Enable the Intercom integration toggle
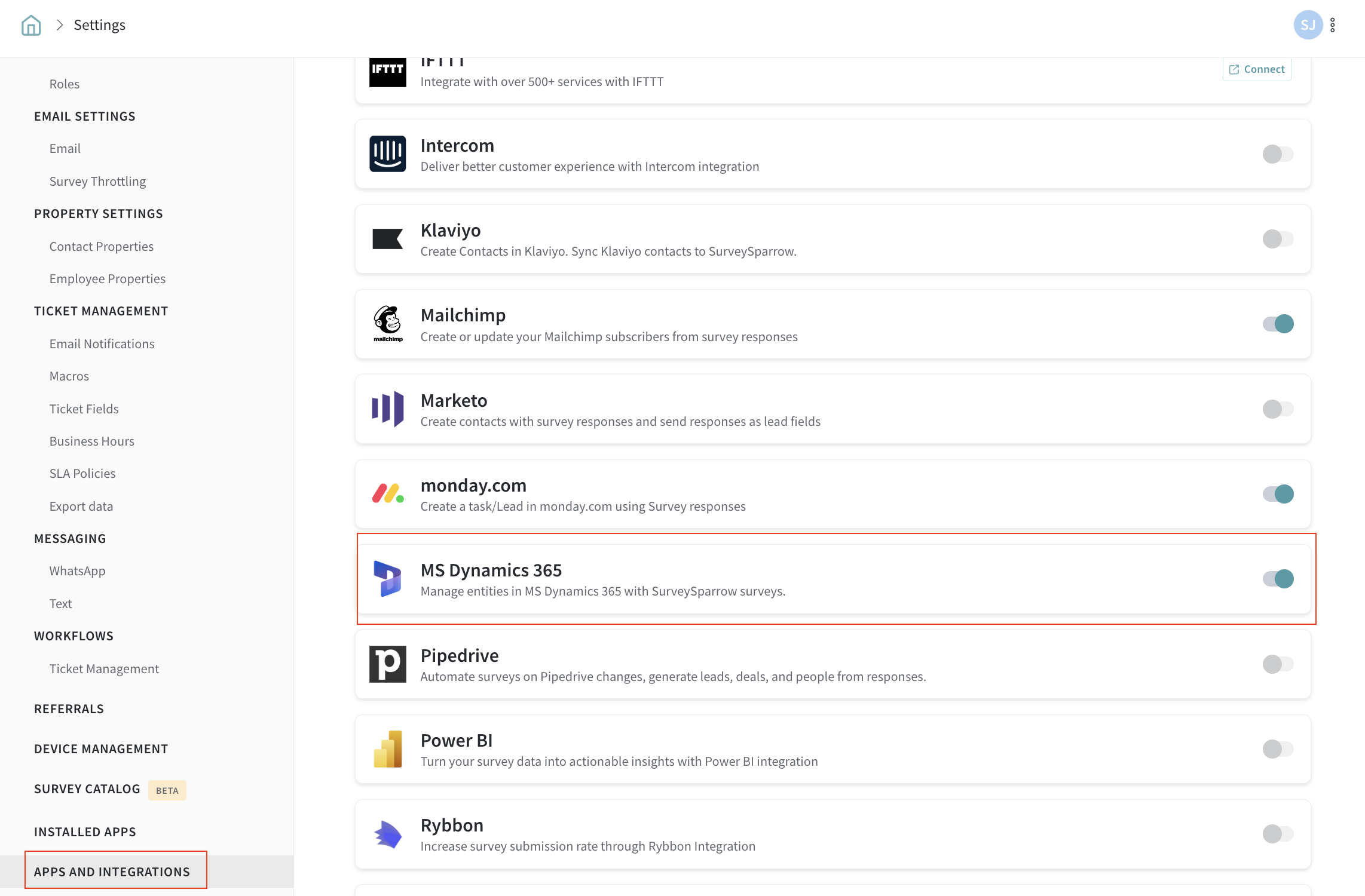 (x=1278, y=154)
